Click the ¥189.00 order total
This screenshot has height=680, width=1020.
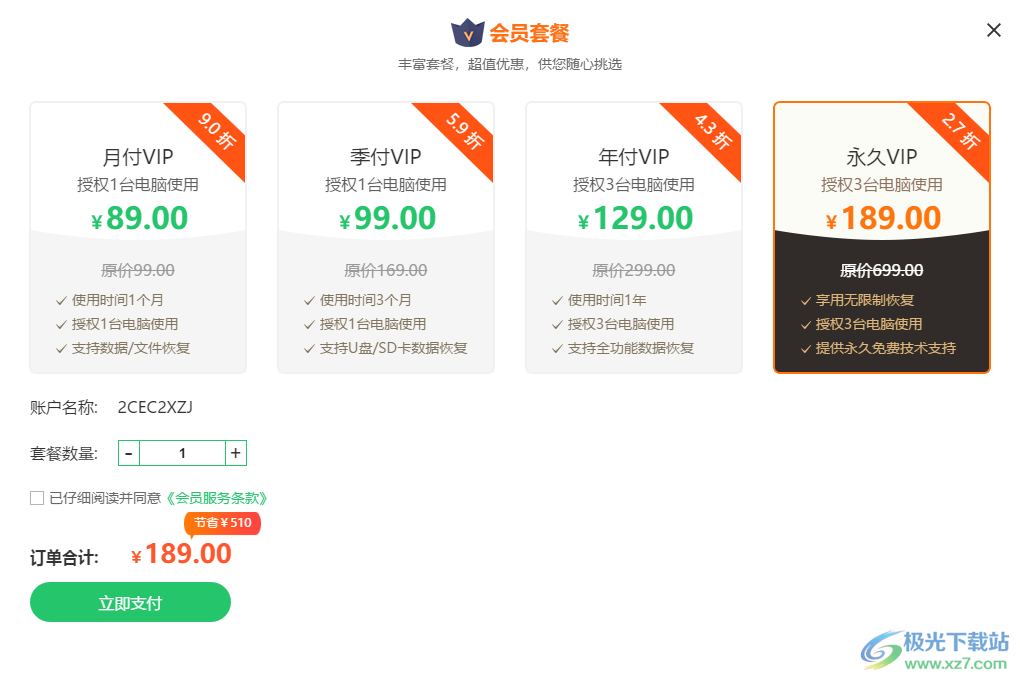181,554
